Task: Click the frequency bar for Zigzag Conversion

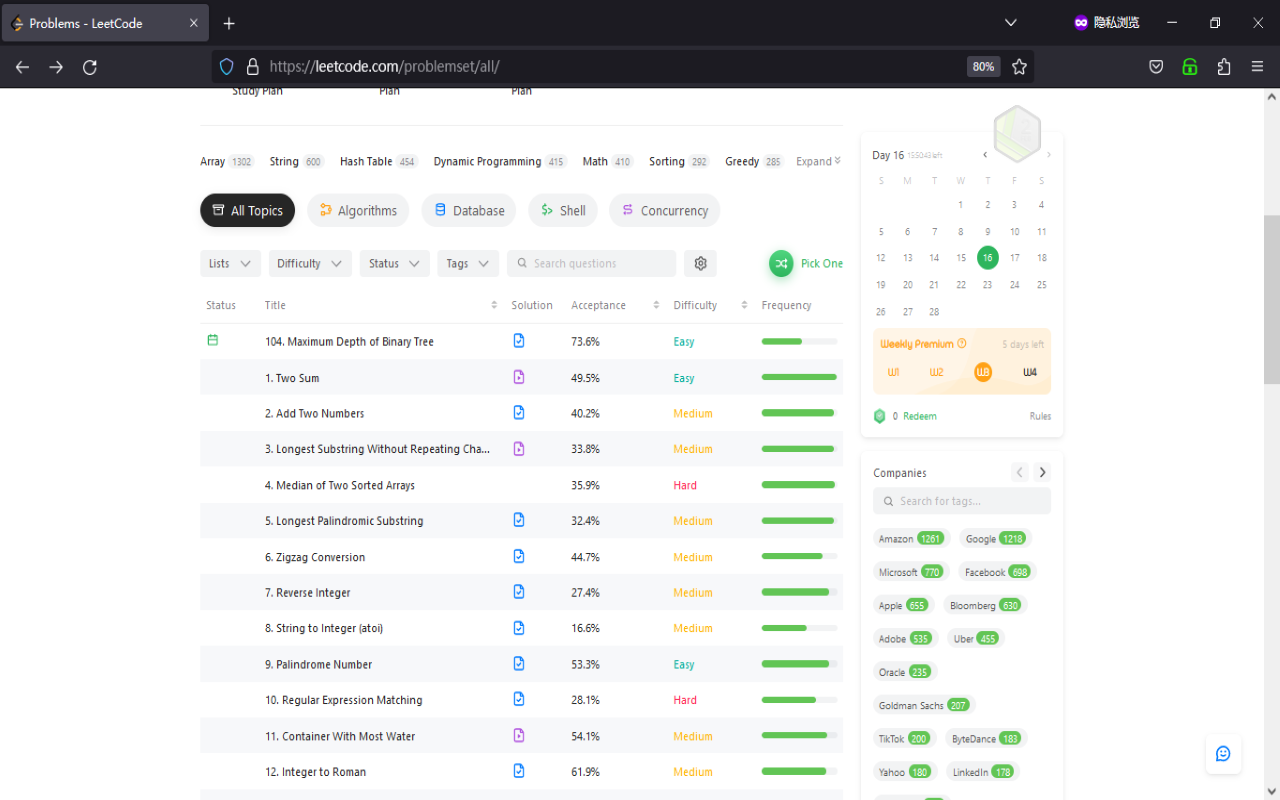Action: [x=799, y=556]
